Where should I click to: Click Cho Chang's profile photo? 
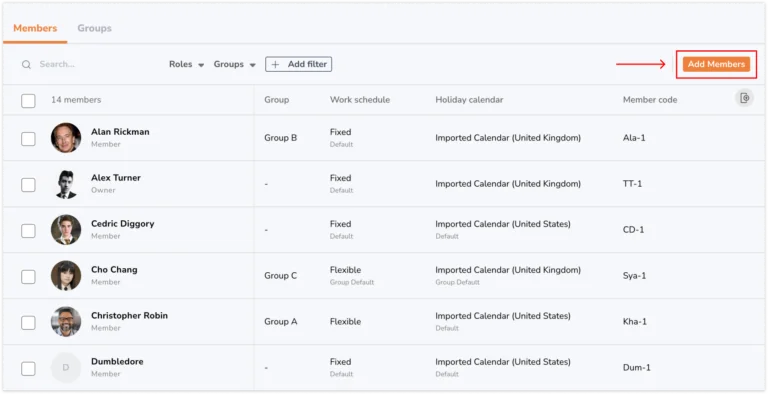(x=66, y=275)
